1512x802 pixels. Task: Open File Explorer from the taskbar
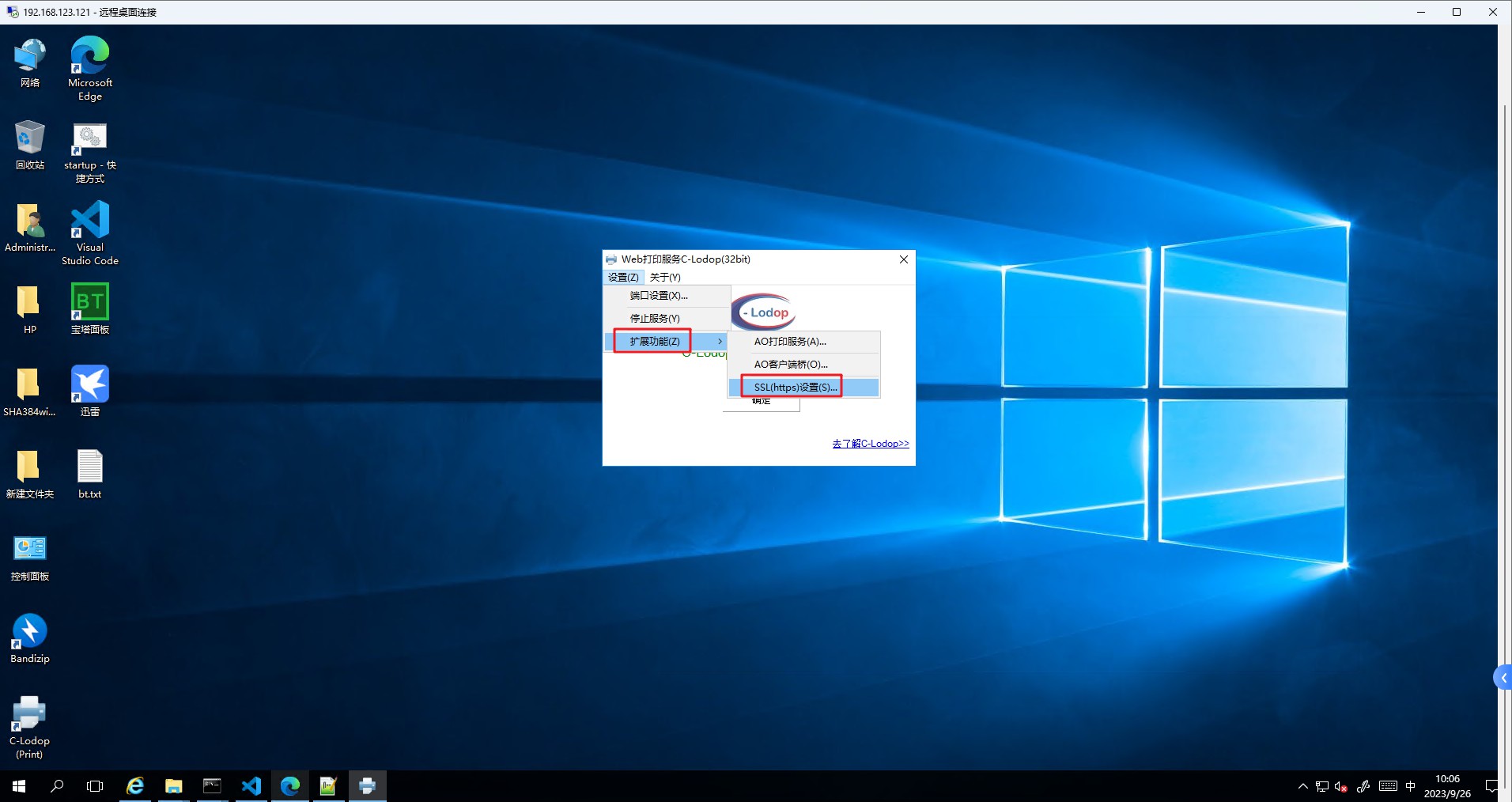[173, 786]
